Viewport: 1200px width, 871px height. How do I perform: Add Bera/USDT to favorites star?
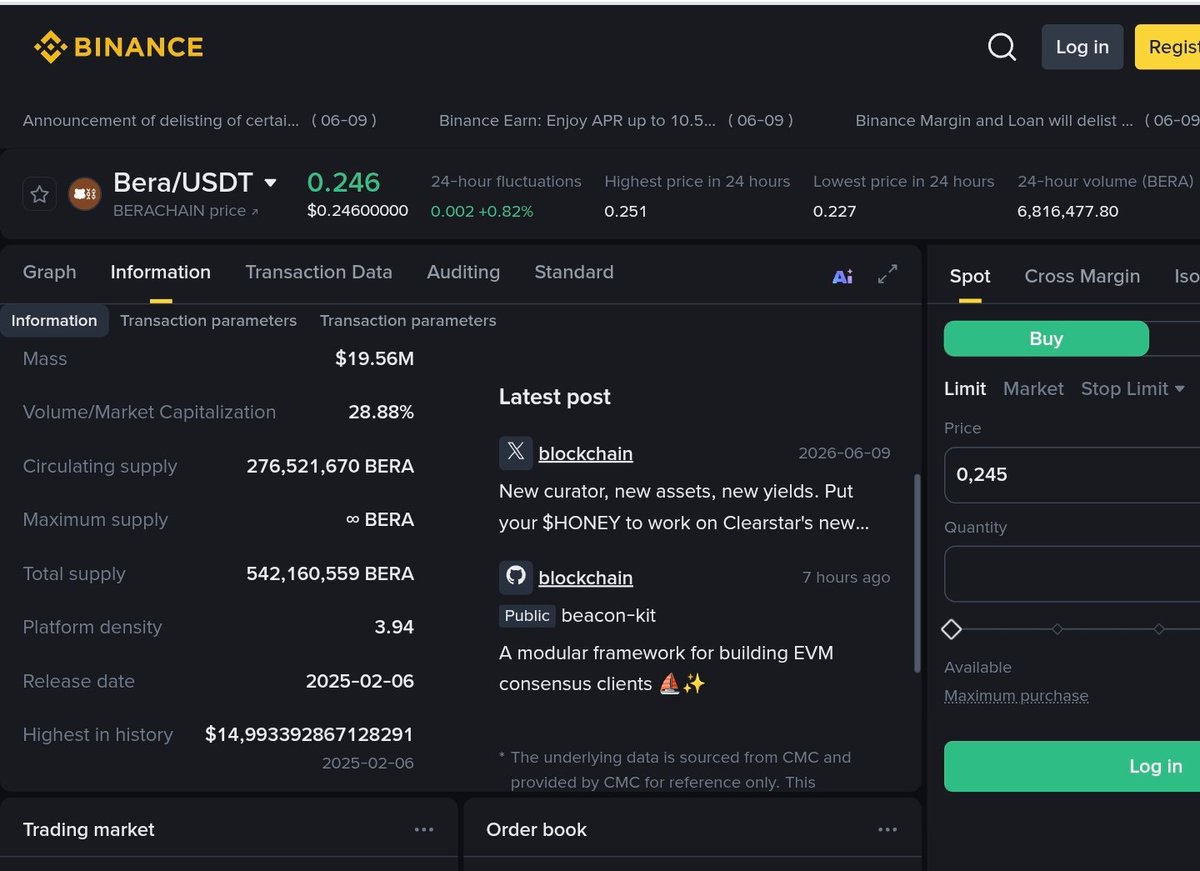pos(40,194)
